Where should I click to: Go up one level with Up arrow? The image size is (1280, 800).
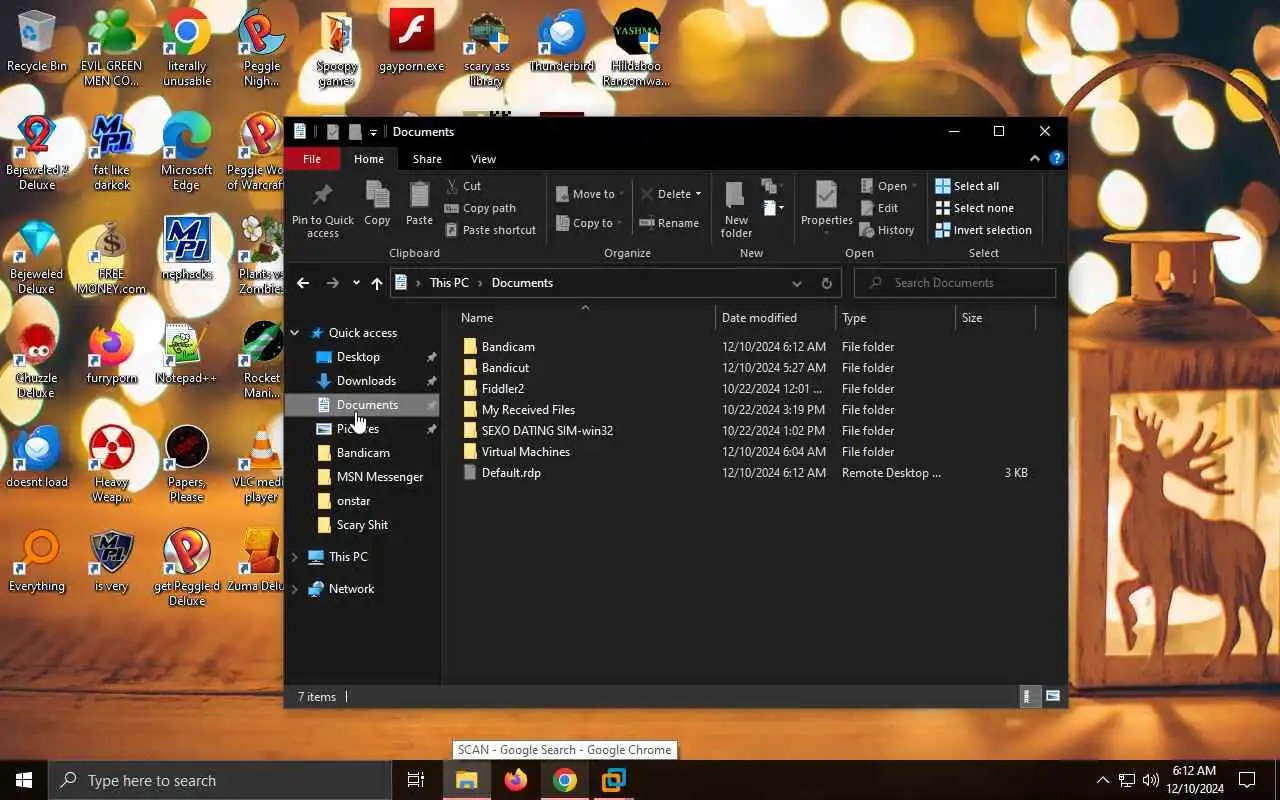(376, 283)
